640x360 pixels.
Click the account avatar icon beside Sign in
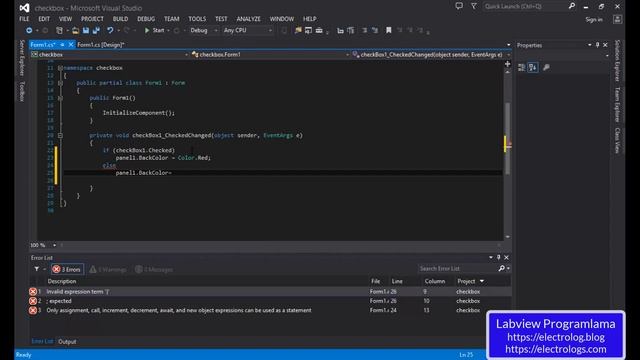[x=618, y=19]
